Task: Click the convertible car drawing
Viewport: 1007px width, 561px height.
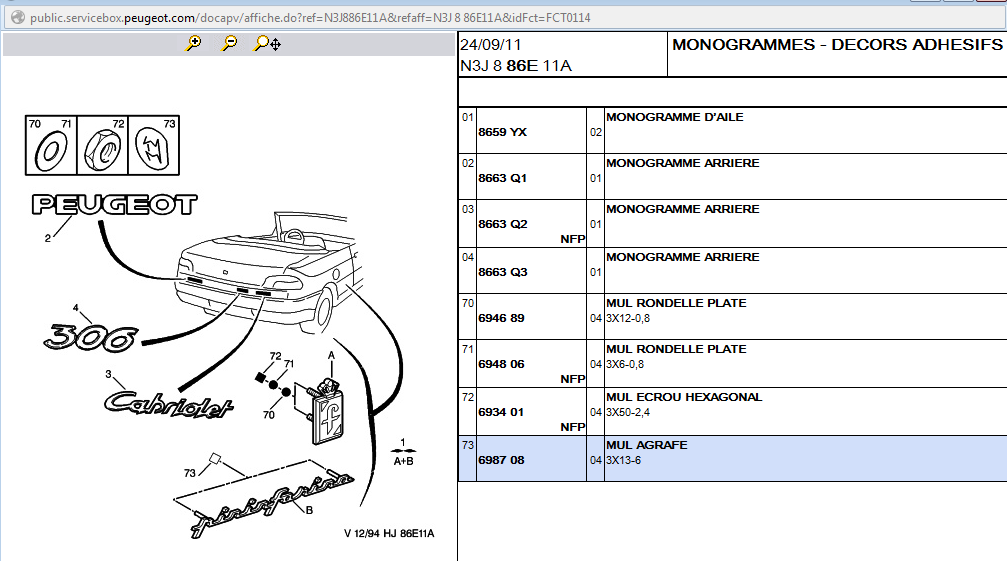Action: click(x=268, y=273)
